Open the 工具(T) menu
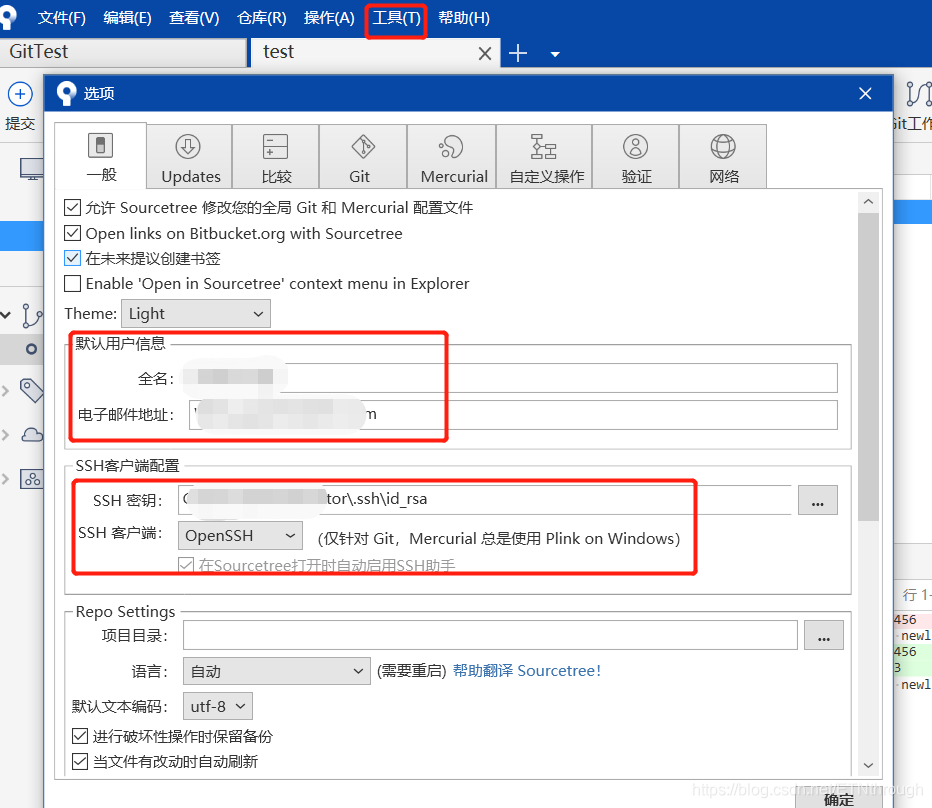Image resolution: width=932 pixels, height=808 pixels. coord(396,18)
